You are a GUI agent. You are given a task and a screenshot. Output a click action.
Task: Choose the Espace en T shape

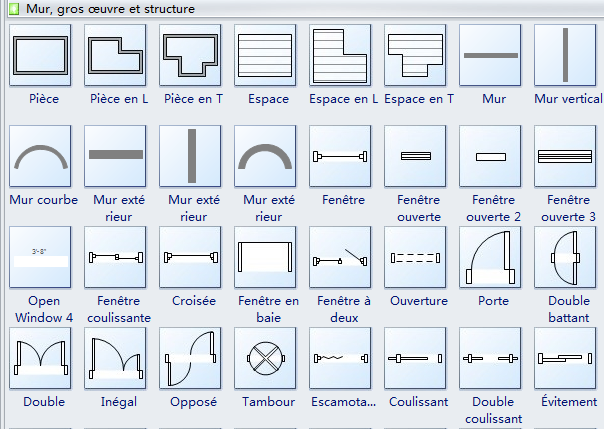click(x=415, y=55)
